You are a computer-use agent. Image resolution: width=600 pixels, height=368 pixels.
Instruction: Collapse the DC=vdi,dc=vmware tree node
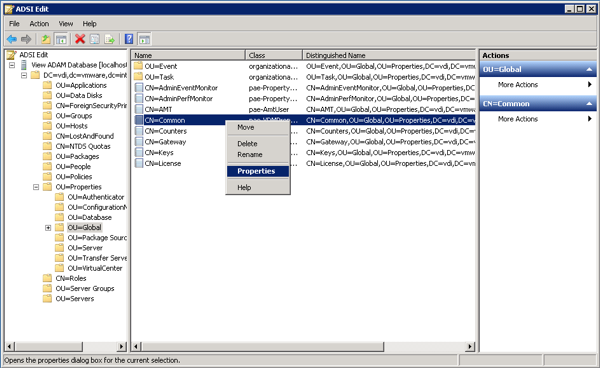point(24,75)
